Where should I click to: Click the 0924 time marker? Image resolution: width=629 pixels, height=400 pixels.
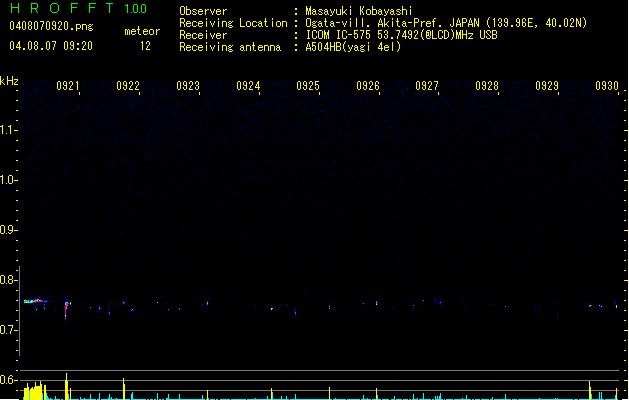point(248,86)
